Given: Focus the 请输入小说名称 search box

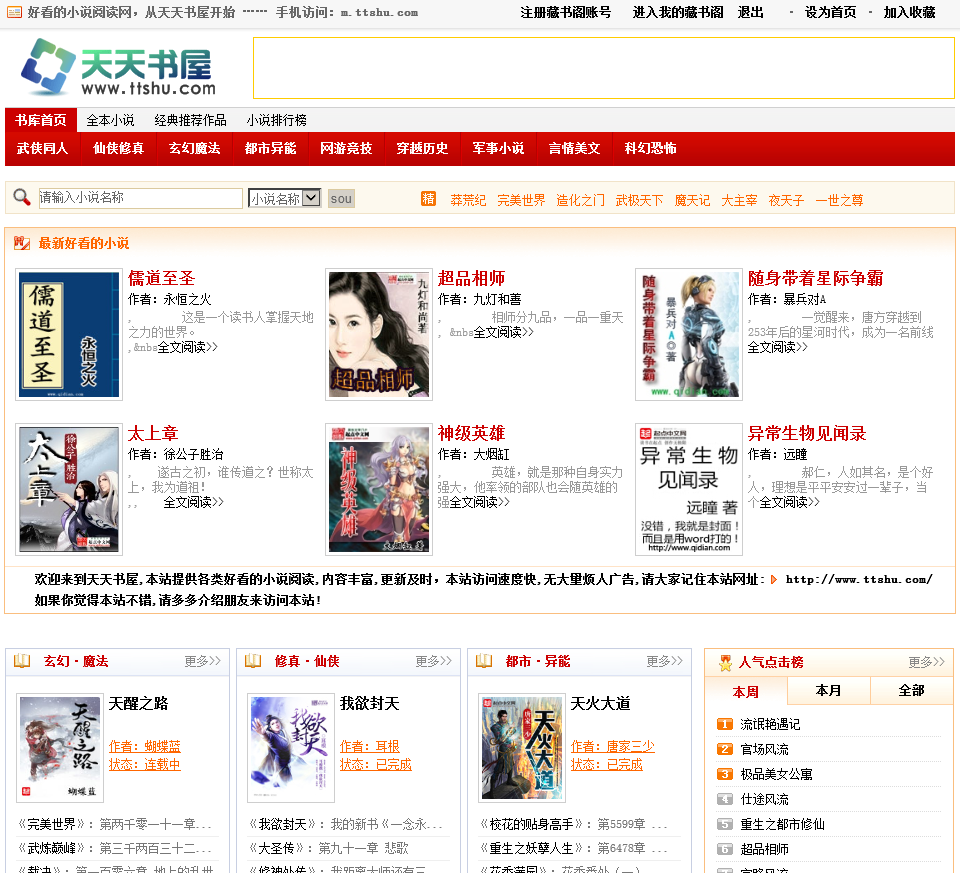Looking at the screenshot, I should (141, 198).
